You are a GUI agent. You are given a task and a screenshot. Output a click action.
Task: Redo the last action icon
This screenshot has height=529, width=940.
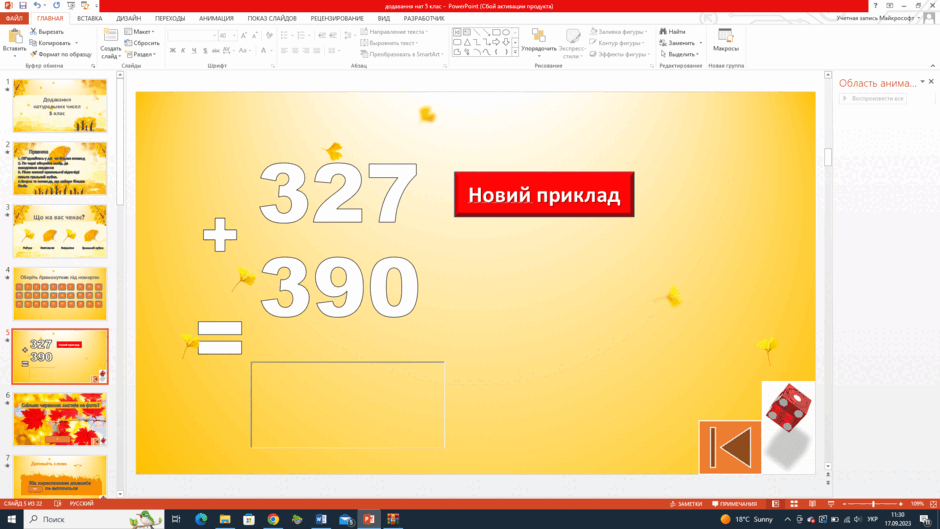coord(56,5)
